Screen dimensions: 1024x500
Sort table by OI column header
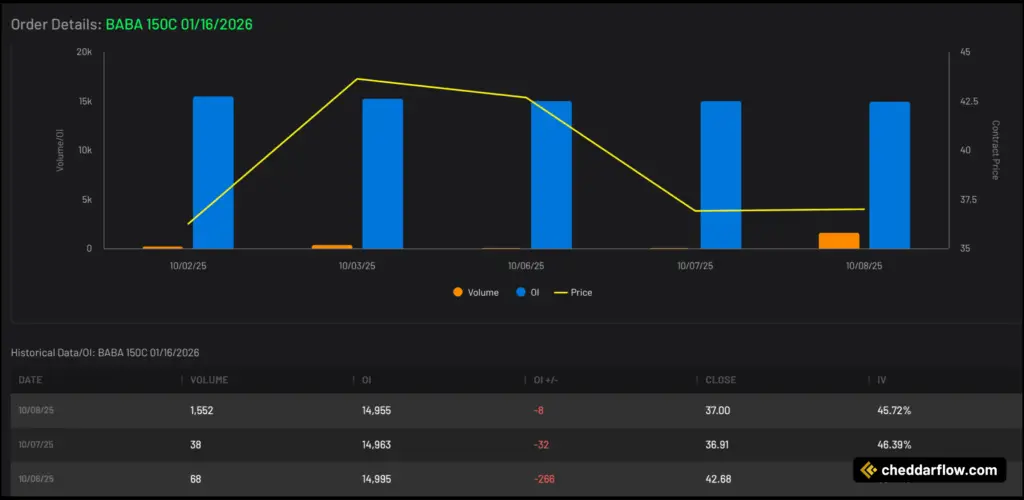pyautogui.click(x=366, y=380)
